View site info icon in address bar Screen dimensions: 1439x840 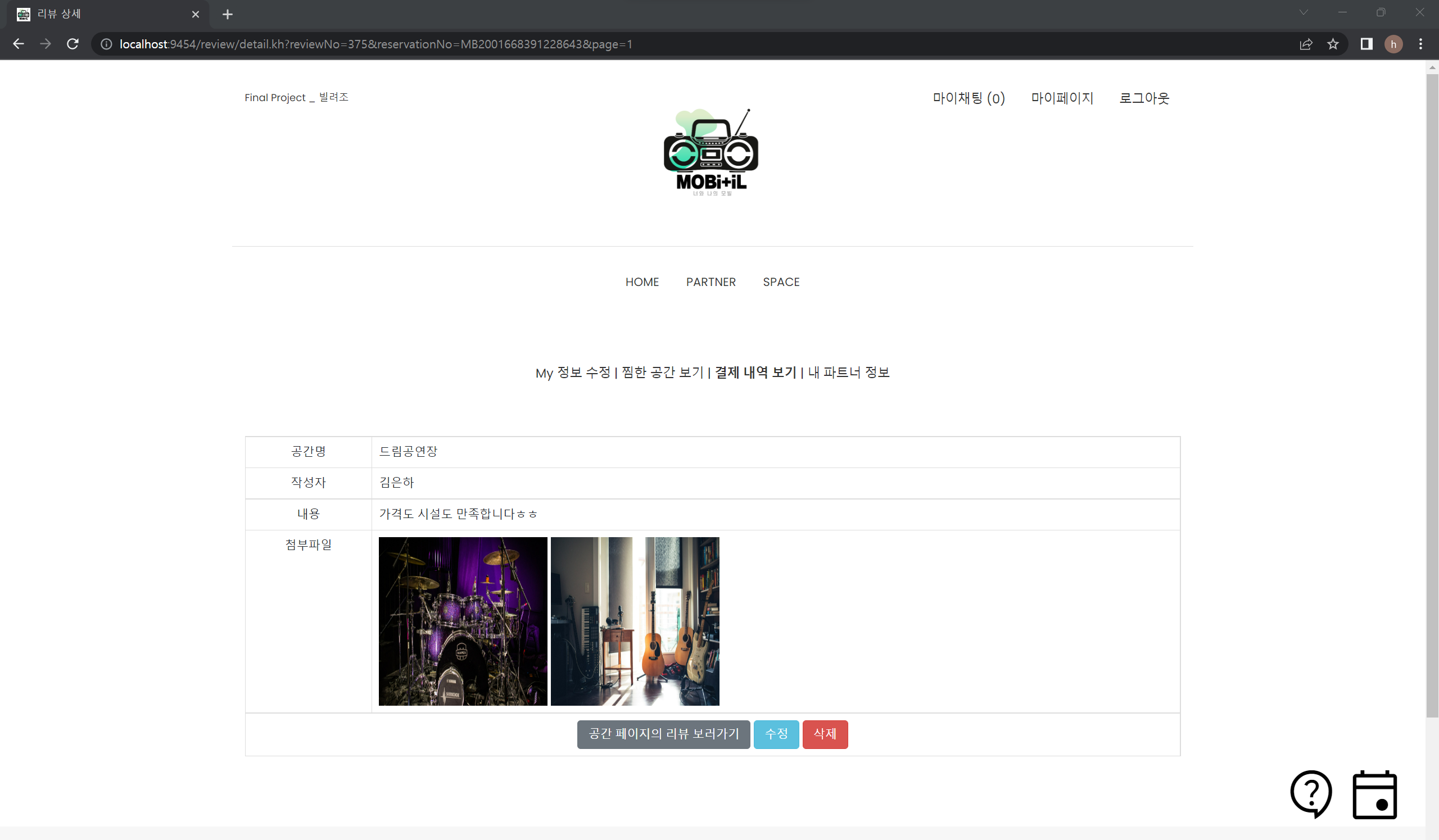(x=106, y=44)
